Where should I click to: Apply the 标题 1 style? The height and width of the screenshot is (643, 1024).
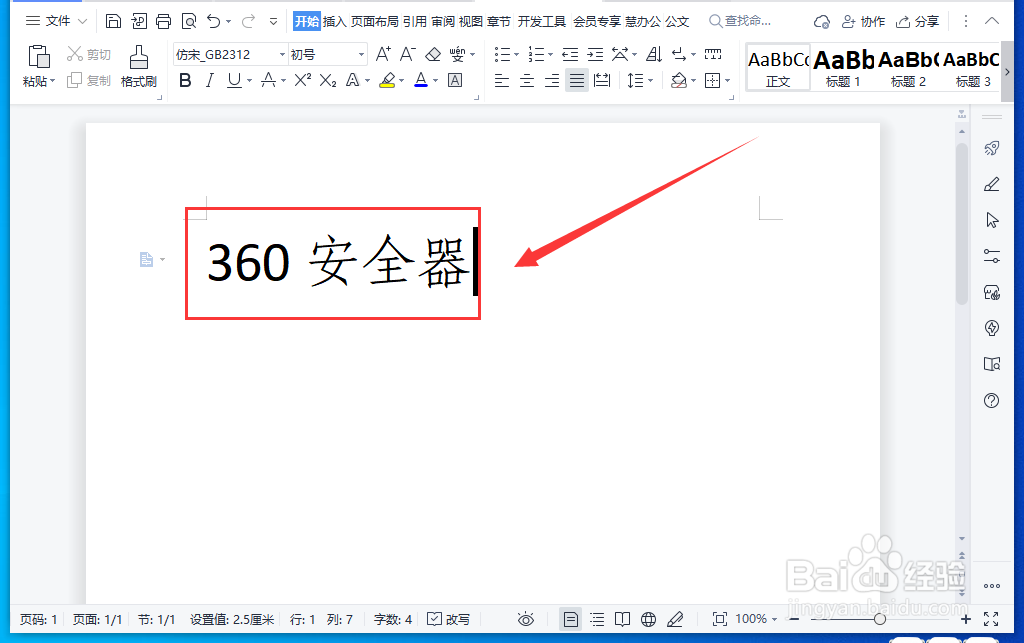pos(843,67)
